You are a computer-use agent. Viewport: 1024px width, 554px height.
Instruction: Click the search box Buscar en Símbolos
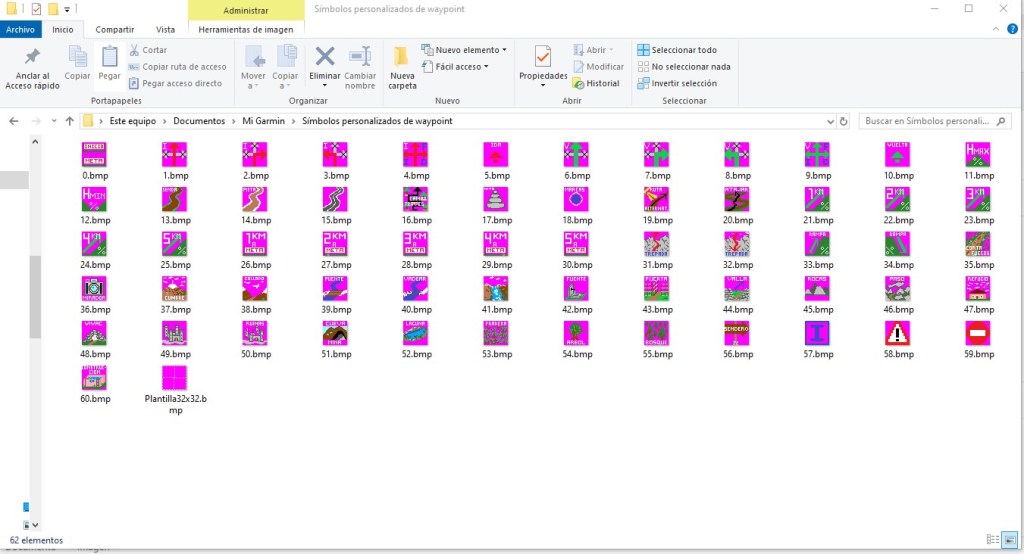point(930,121)
